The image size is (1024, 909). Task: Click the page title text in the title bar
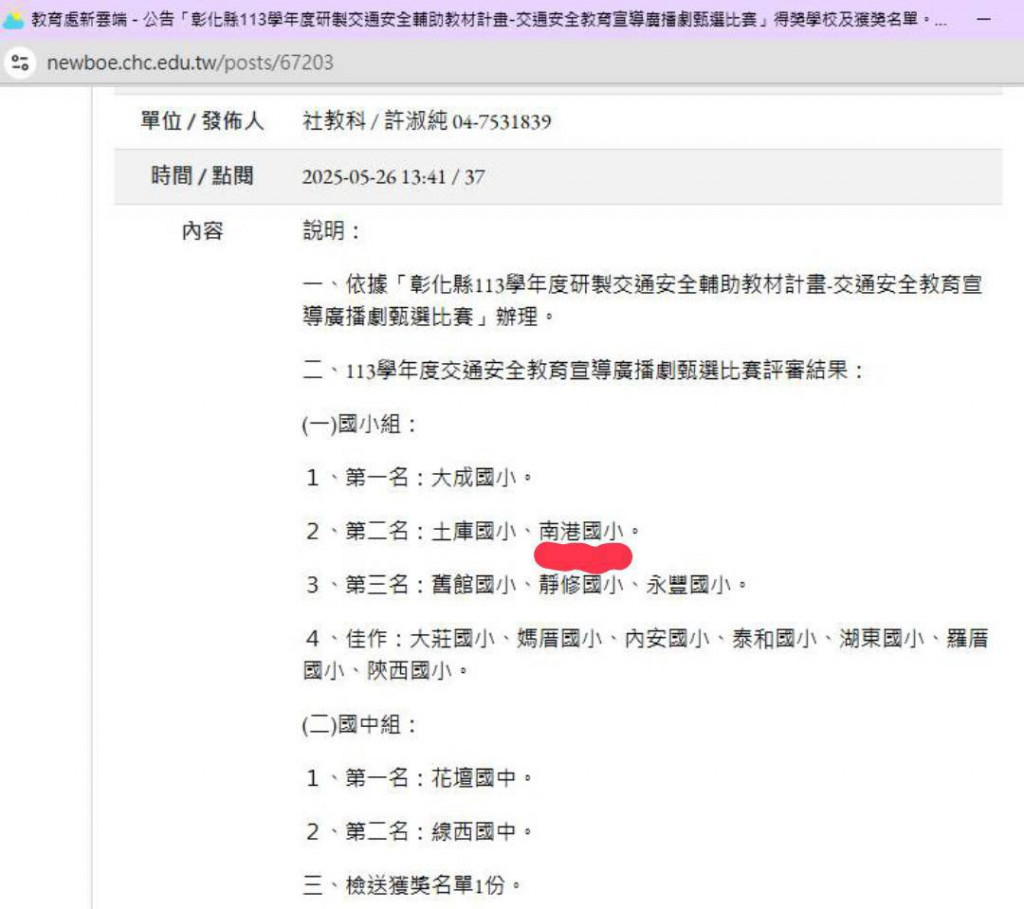coord(488,20)
